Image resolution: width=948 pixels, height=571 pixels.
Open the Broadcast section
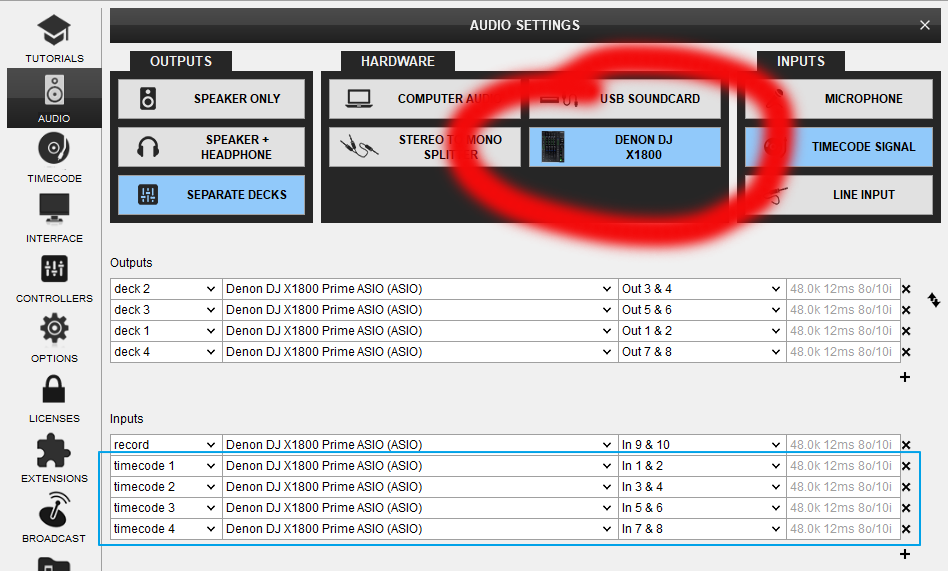coord(54,517)
